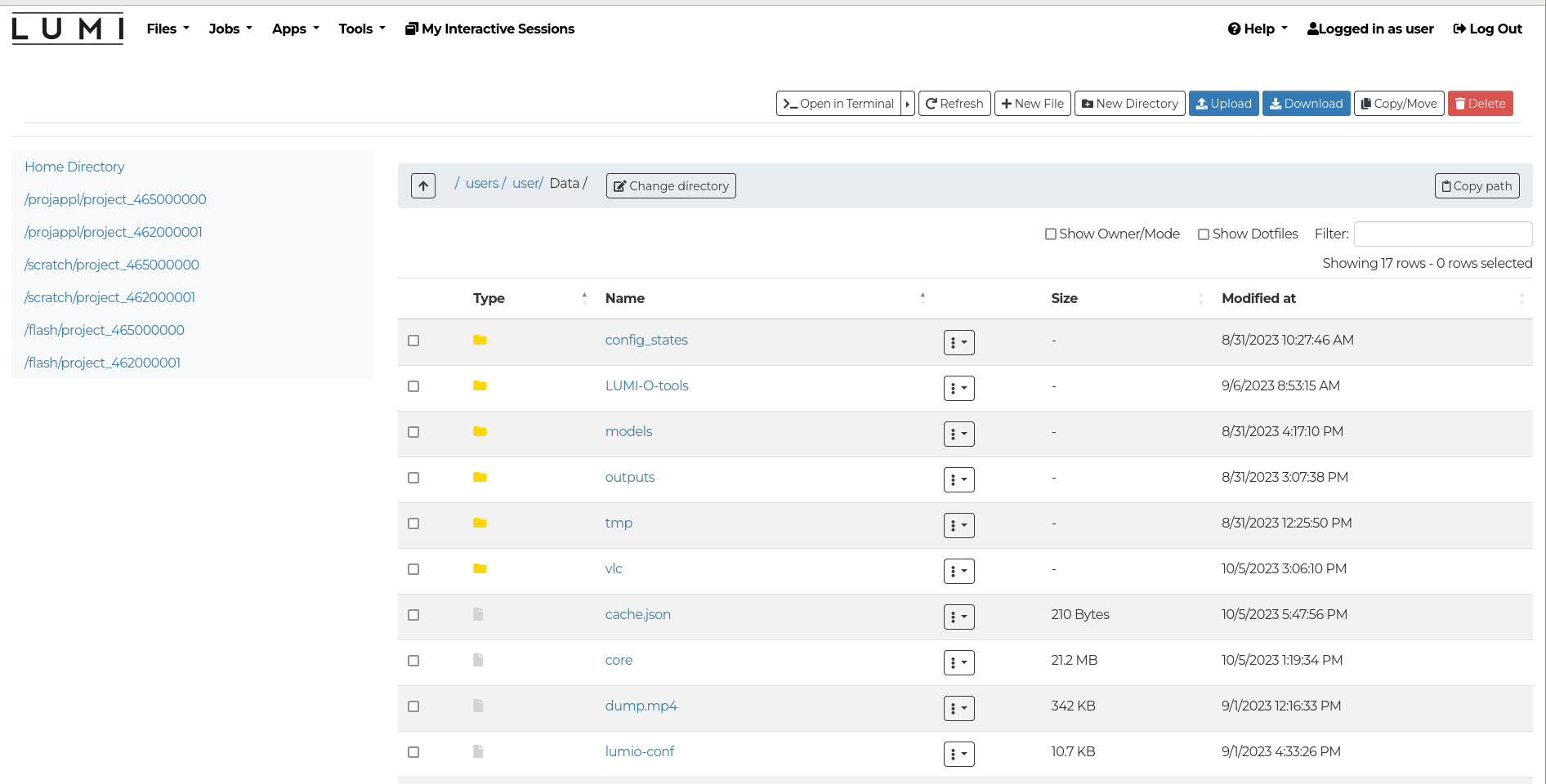Enable Show Dotfiles display
The height and width of the screenshot is (784, 1546).
pyautogui.click(x=1203, y=234)
